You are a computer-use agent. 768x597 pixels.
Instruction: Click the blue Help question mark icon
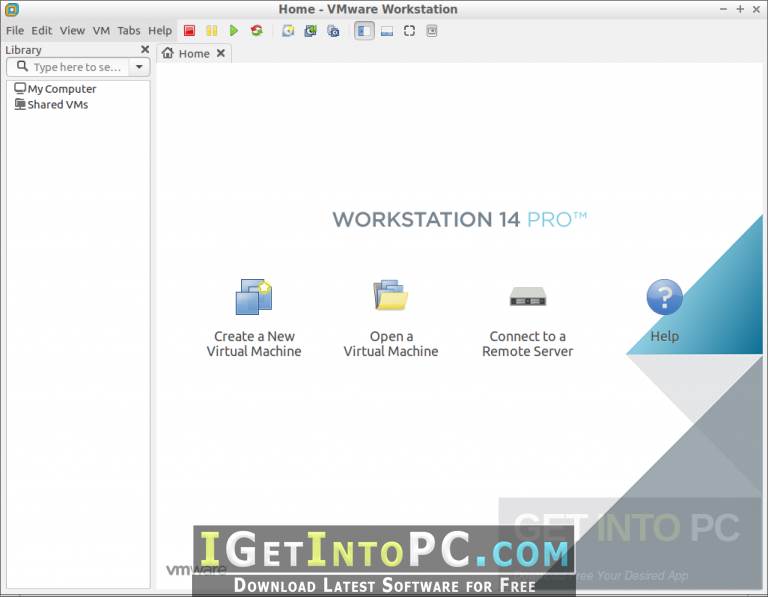664,297
